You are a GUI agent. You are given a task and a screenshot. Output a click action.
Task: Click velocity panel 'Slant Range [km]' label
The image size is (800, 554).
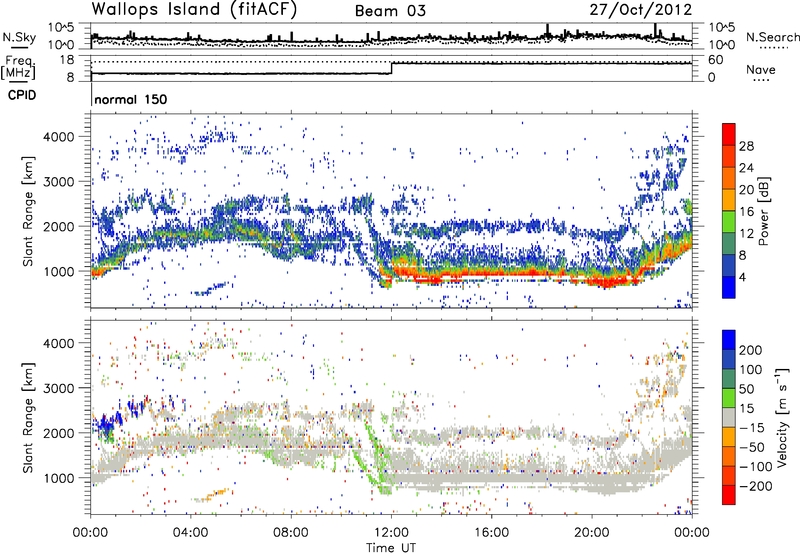[28, 417]
